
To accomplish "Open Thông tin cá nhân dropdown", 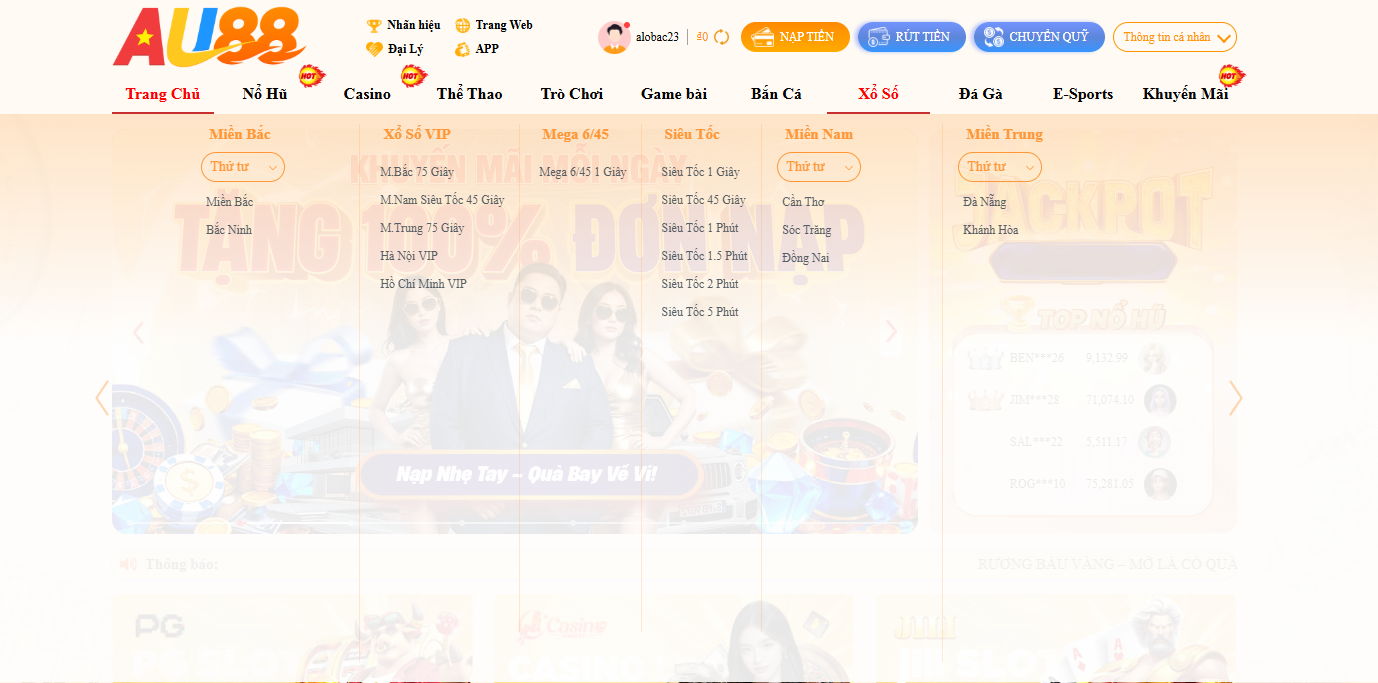I will [1174, 37].
